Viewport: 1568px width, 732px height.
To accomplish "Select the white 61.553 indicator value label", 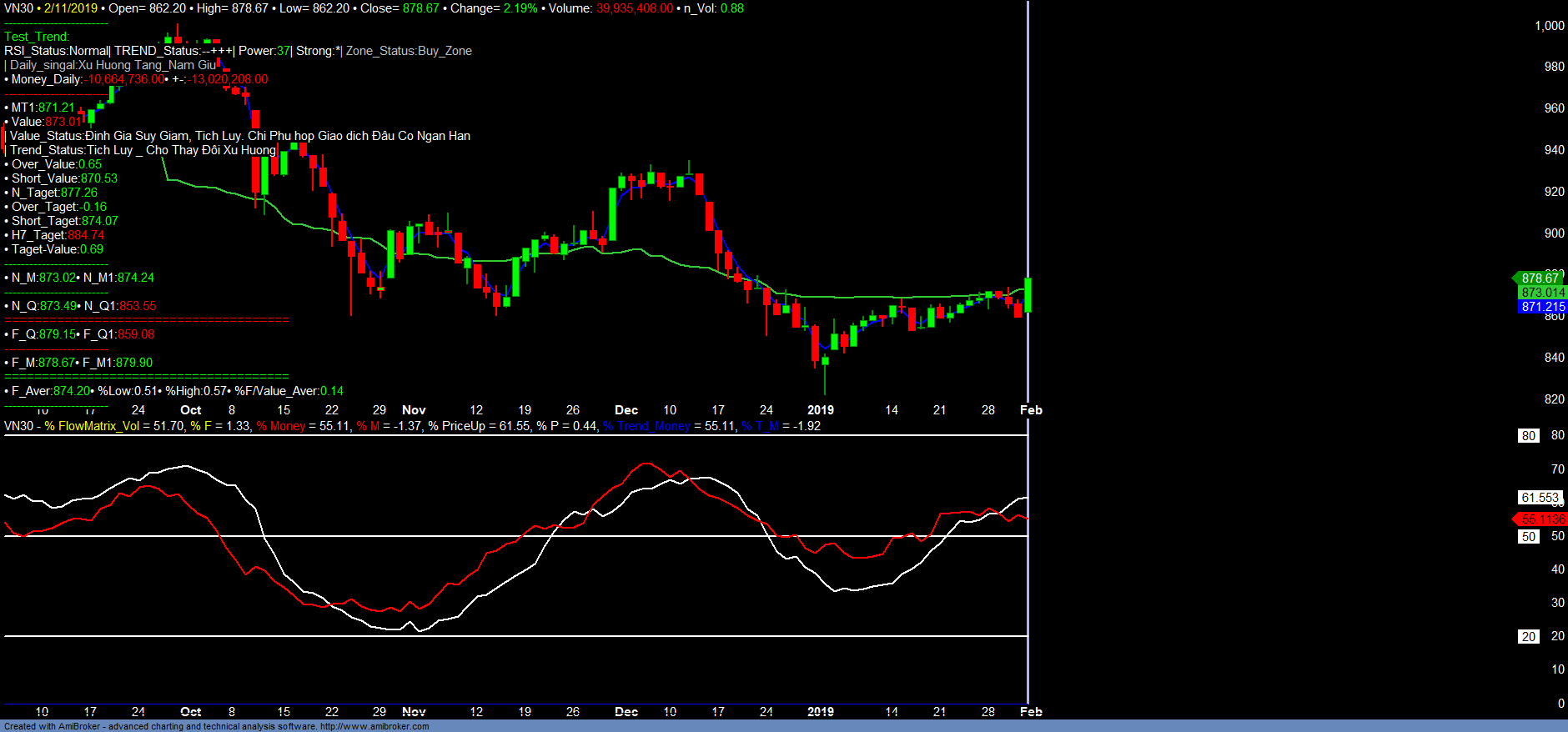I will pyautogui.click(x=1539, y=498).
